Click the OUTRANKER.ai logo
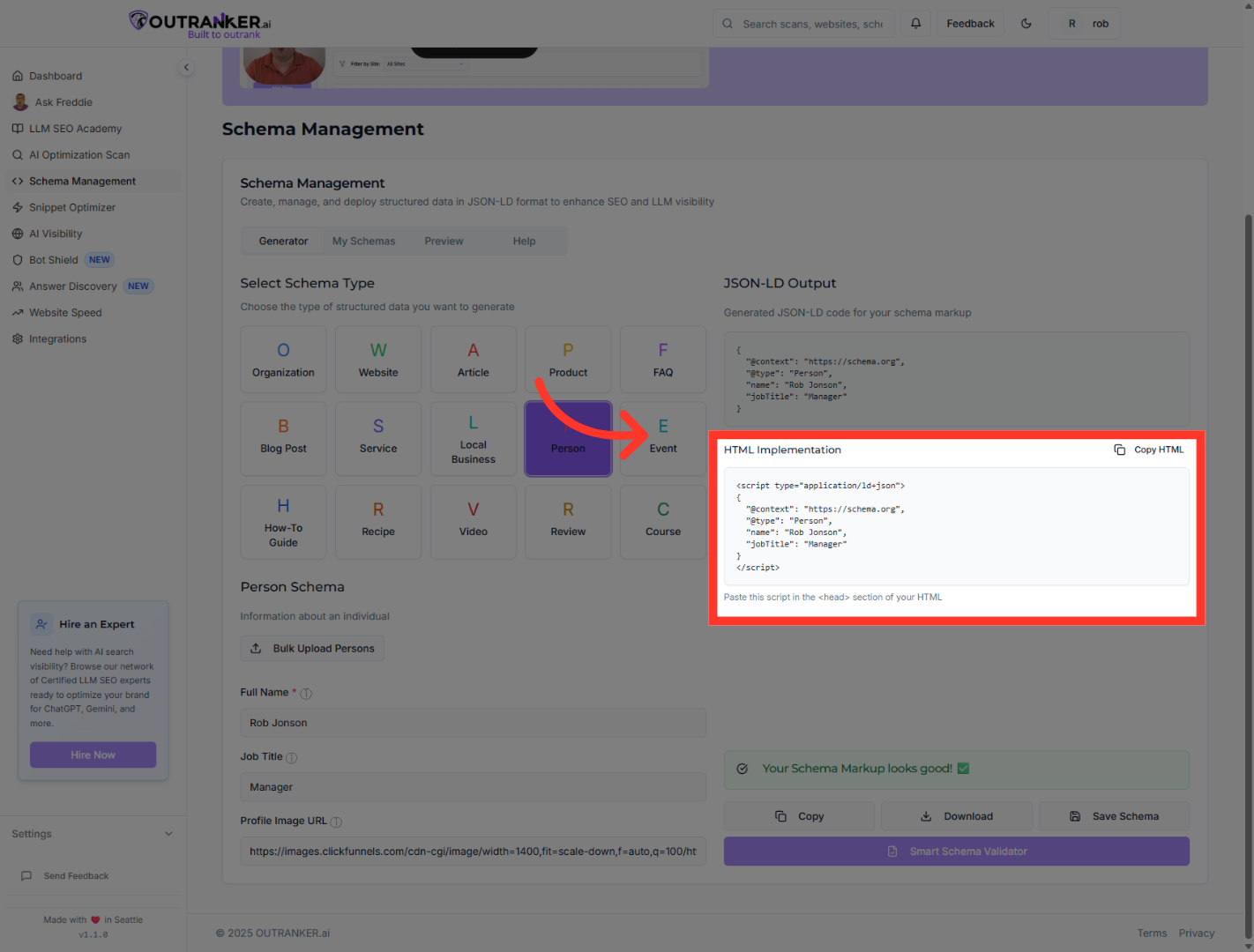Screen dimensions: 1254x952 click(201, 24)
